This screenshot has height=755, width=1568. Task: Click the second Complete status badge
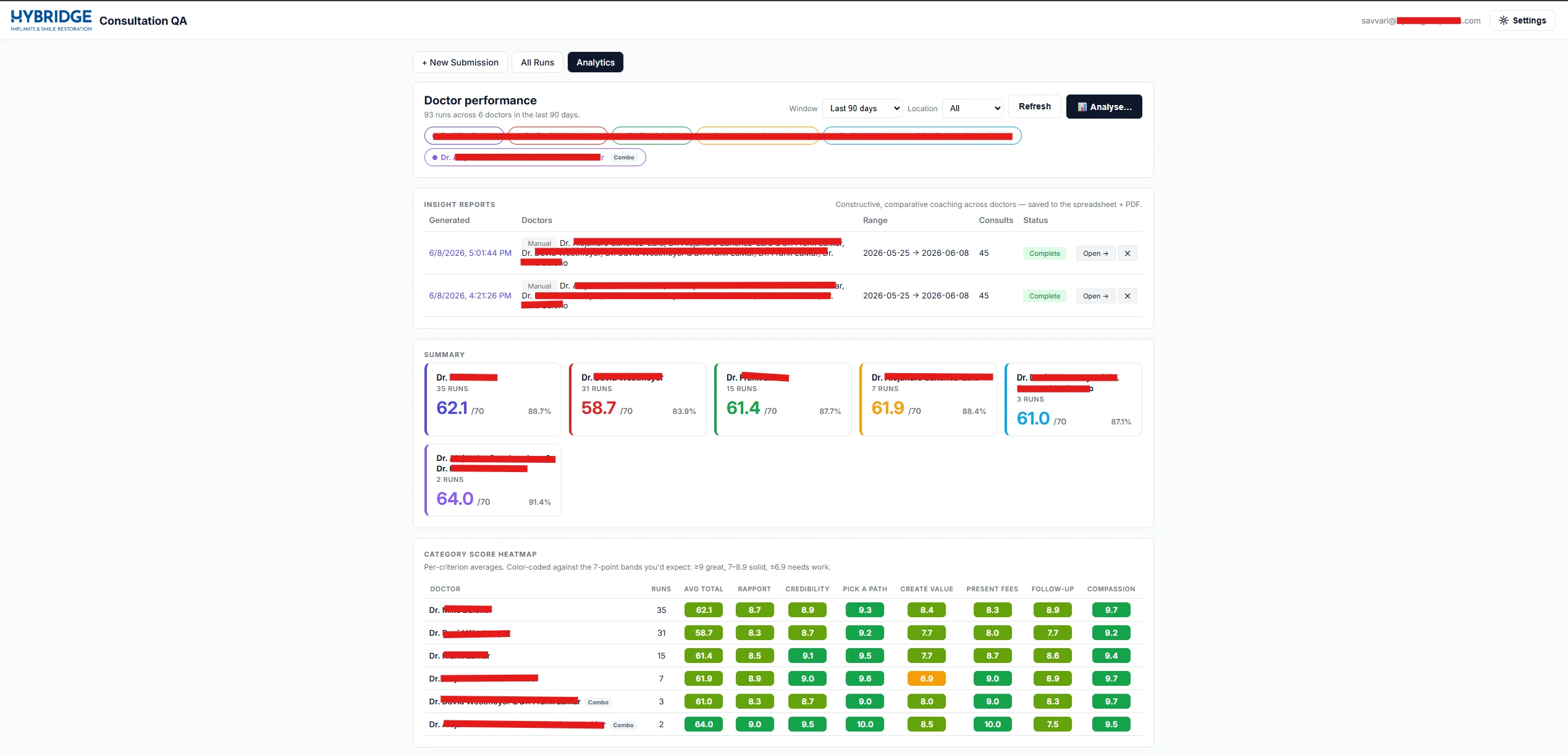click(1044, 296)
